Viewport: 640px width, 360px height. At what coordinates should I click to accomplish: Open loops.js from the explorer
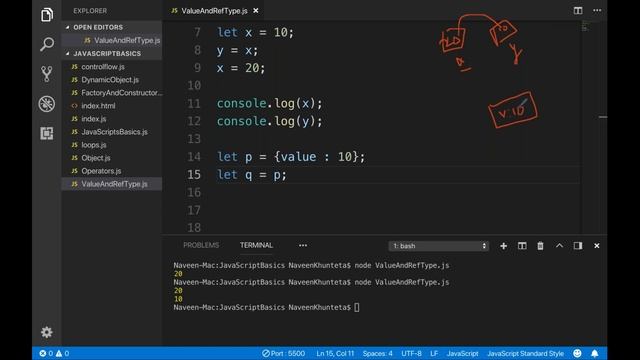pyautogui.click(x=93, y=145)
